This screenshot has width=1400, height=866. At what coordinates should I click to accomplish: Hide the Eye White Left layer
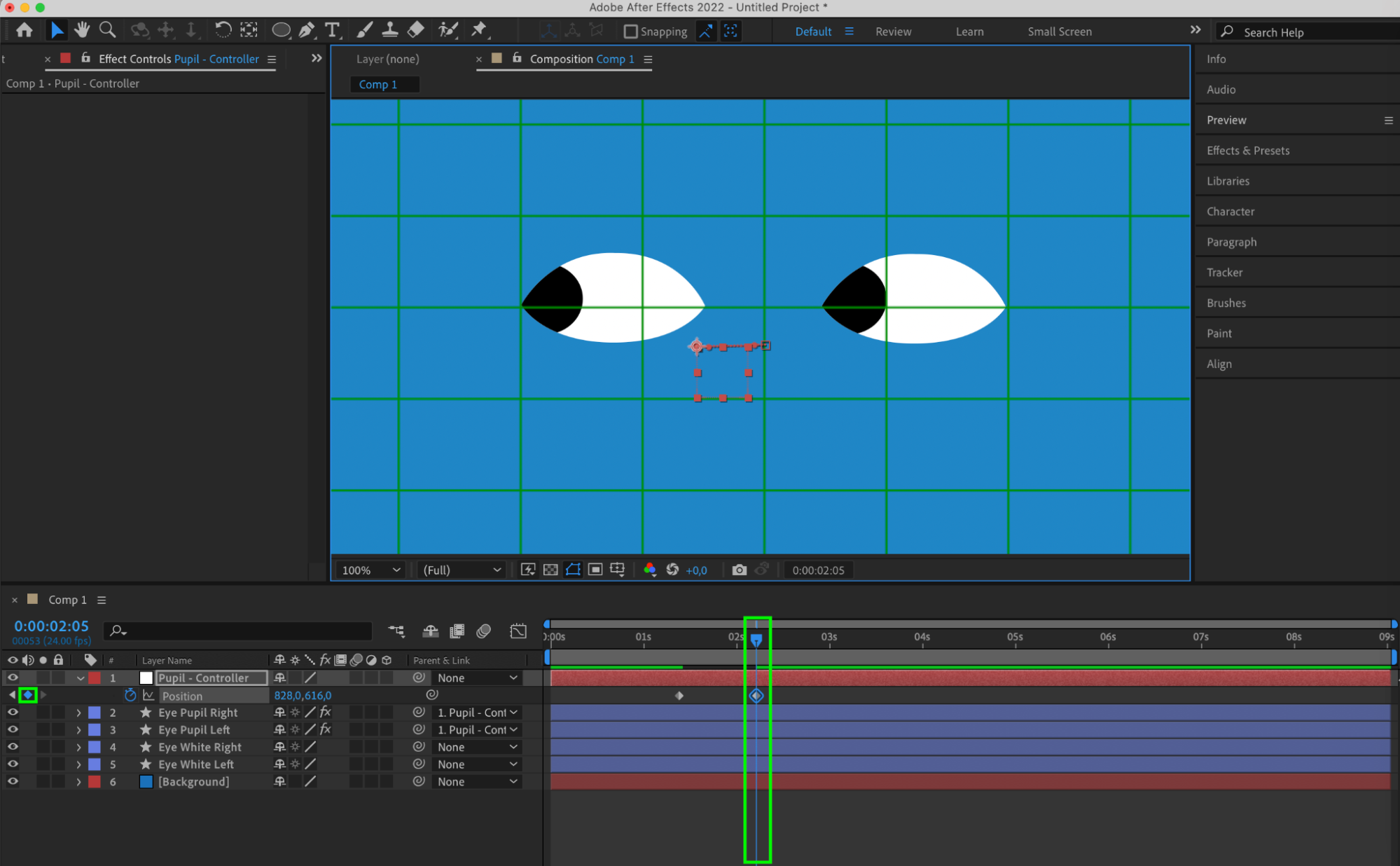(x=13, y=764)
